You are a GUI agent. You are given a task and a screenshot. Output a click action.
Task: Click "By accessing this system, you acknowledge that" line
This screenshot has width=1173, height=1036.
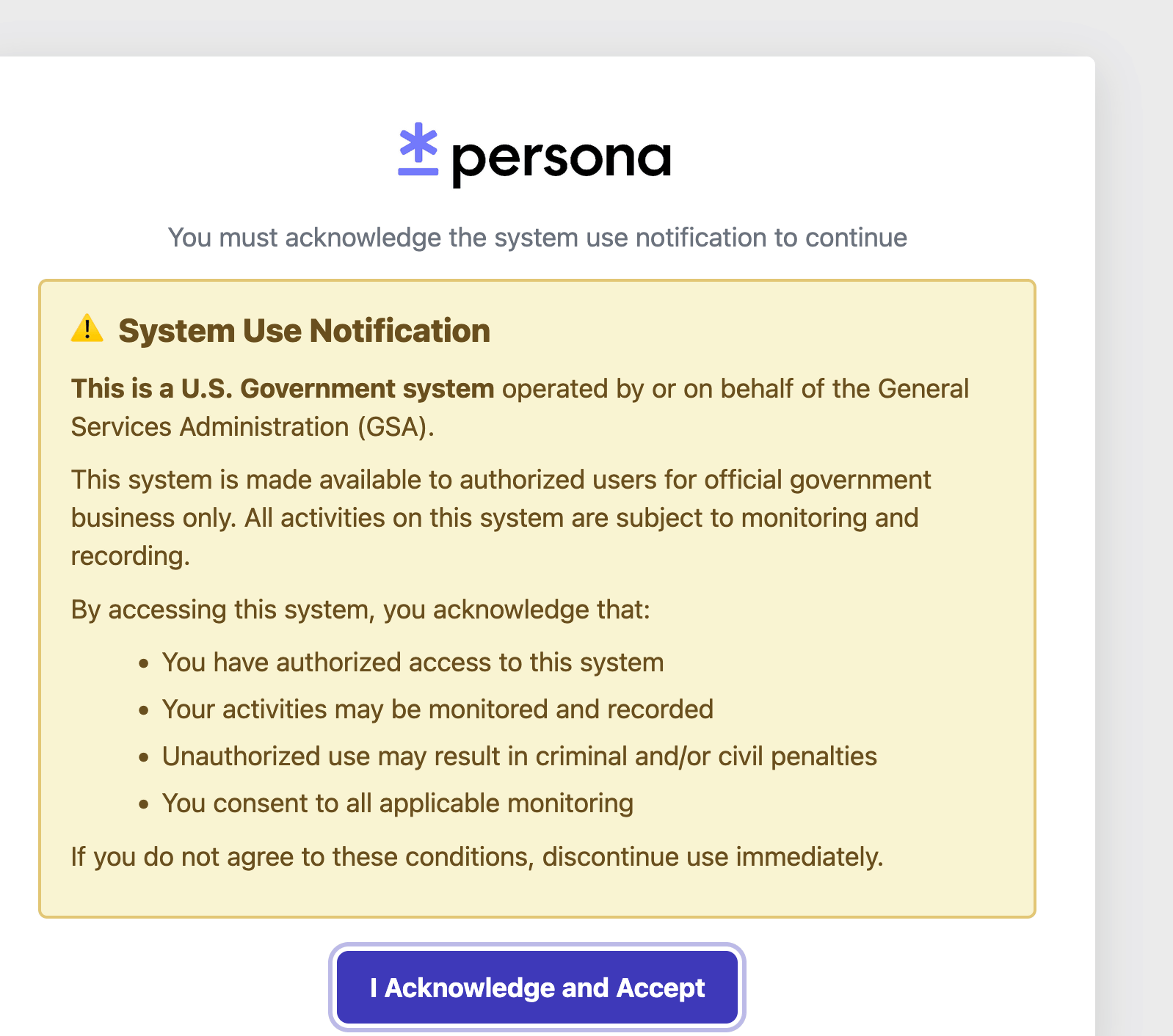click(360, 610)
